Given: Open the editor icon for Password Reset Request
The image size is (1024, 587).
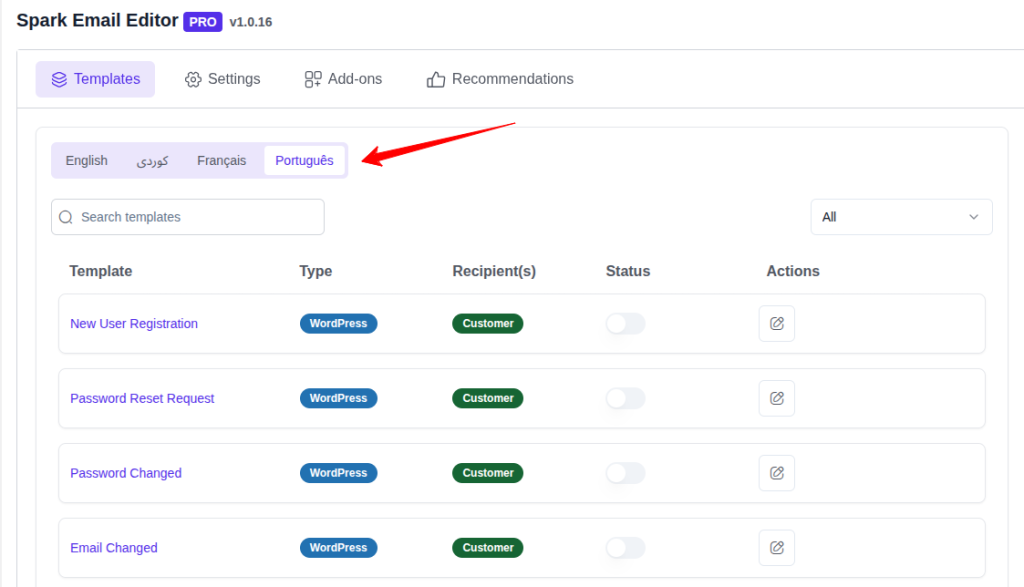Looking at the screenshot, I should (x=777, y=398).
